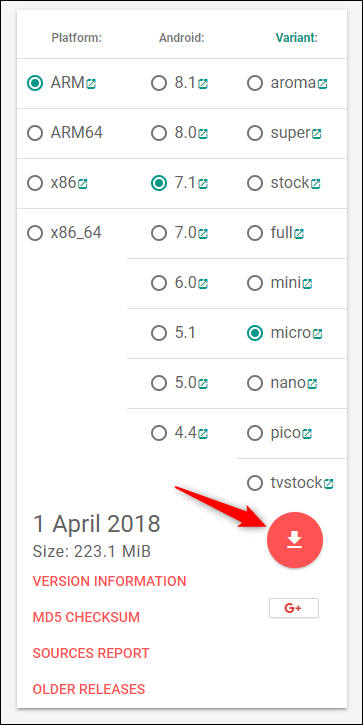The width and height of the screenshot is (363, 725).
Task: Open external link icon next to x86
Action: tap(82, 184)
